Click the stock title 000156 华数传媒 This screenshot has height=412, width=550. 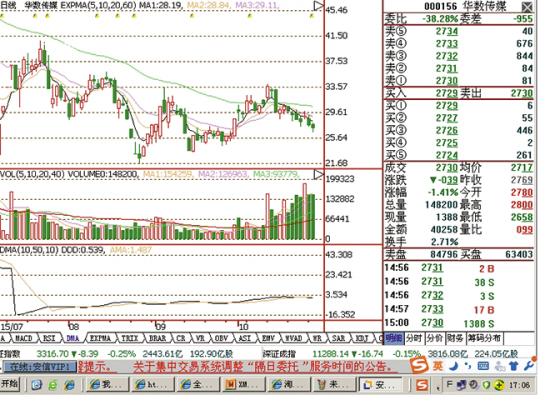coord(465,6)
